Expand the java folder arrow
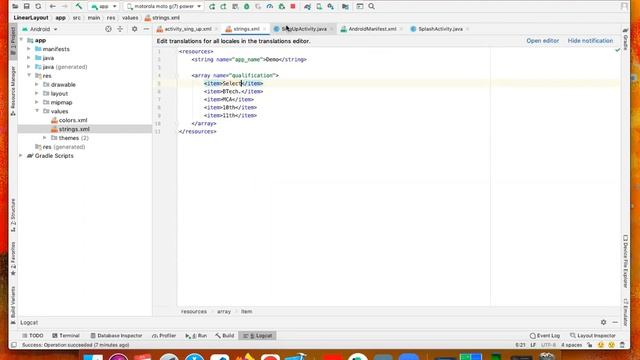The image size is (640, 360). point(29,58)
